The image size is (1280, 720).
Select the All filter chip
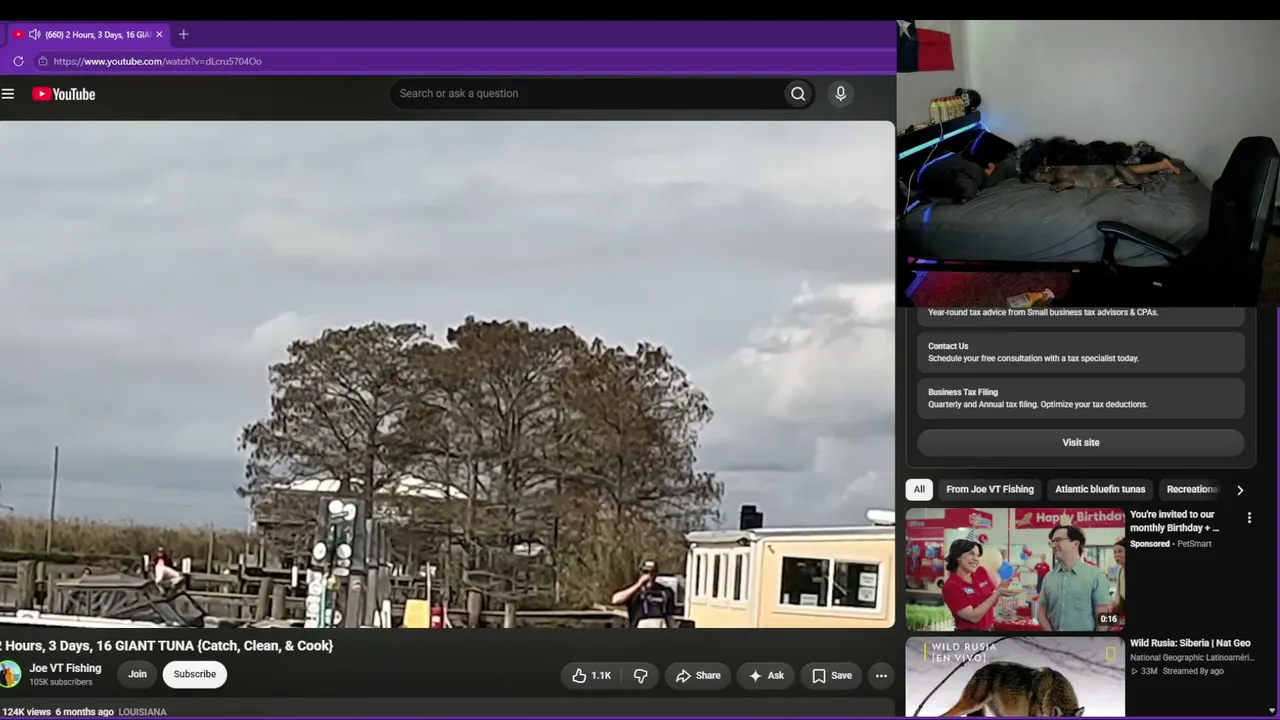coord(919,490)
